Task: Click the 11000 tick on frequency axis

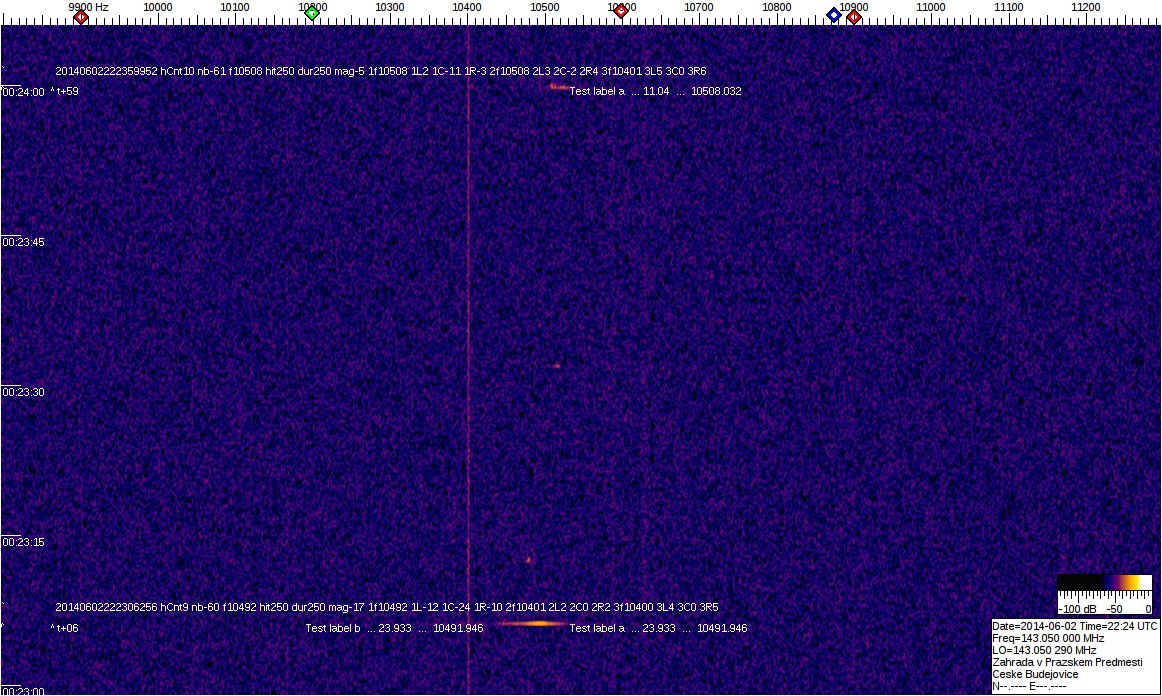Action: pyautogui.click(x=931, y=7)
